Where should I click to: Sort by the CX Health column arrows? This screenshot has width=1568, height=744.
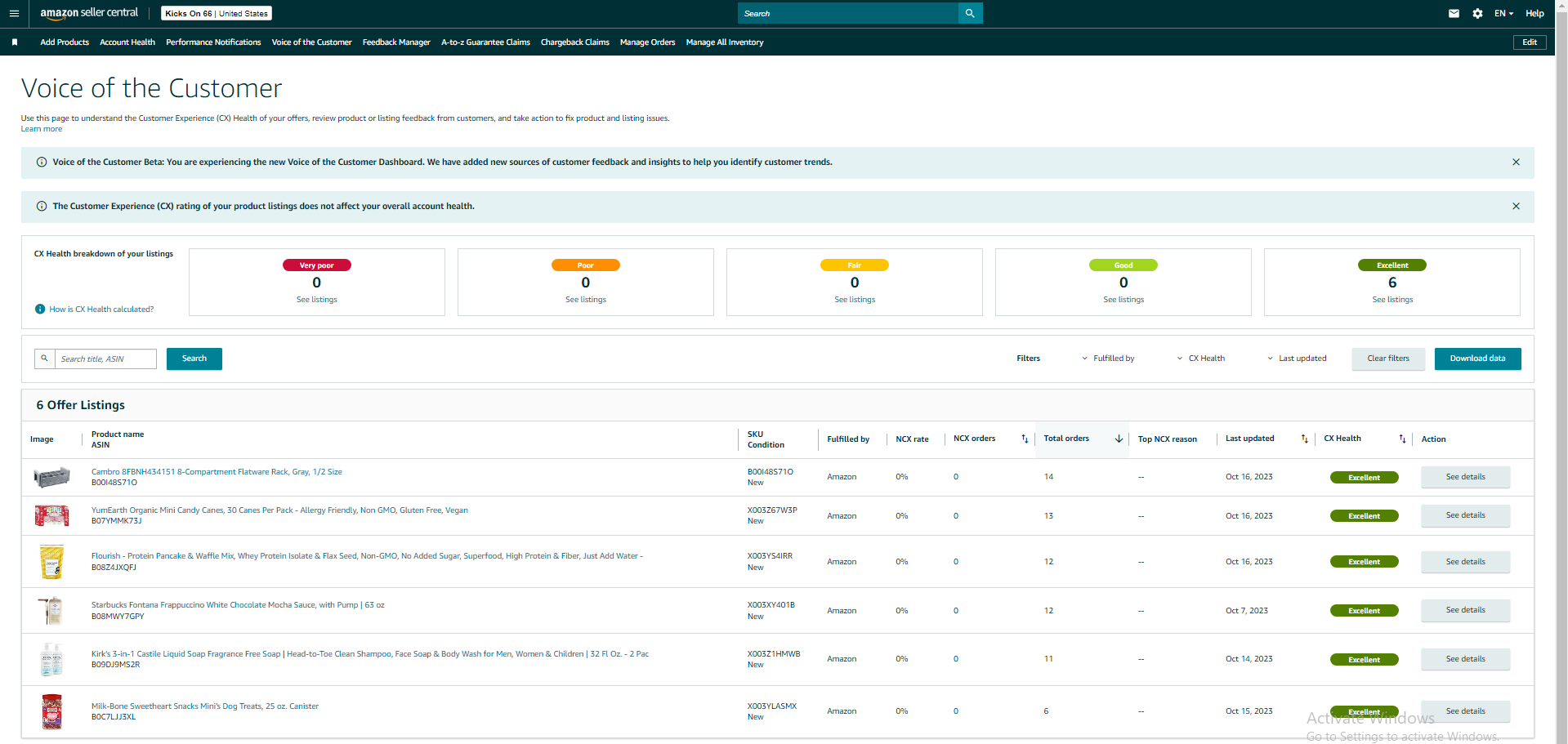1402,439
